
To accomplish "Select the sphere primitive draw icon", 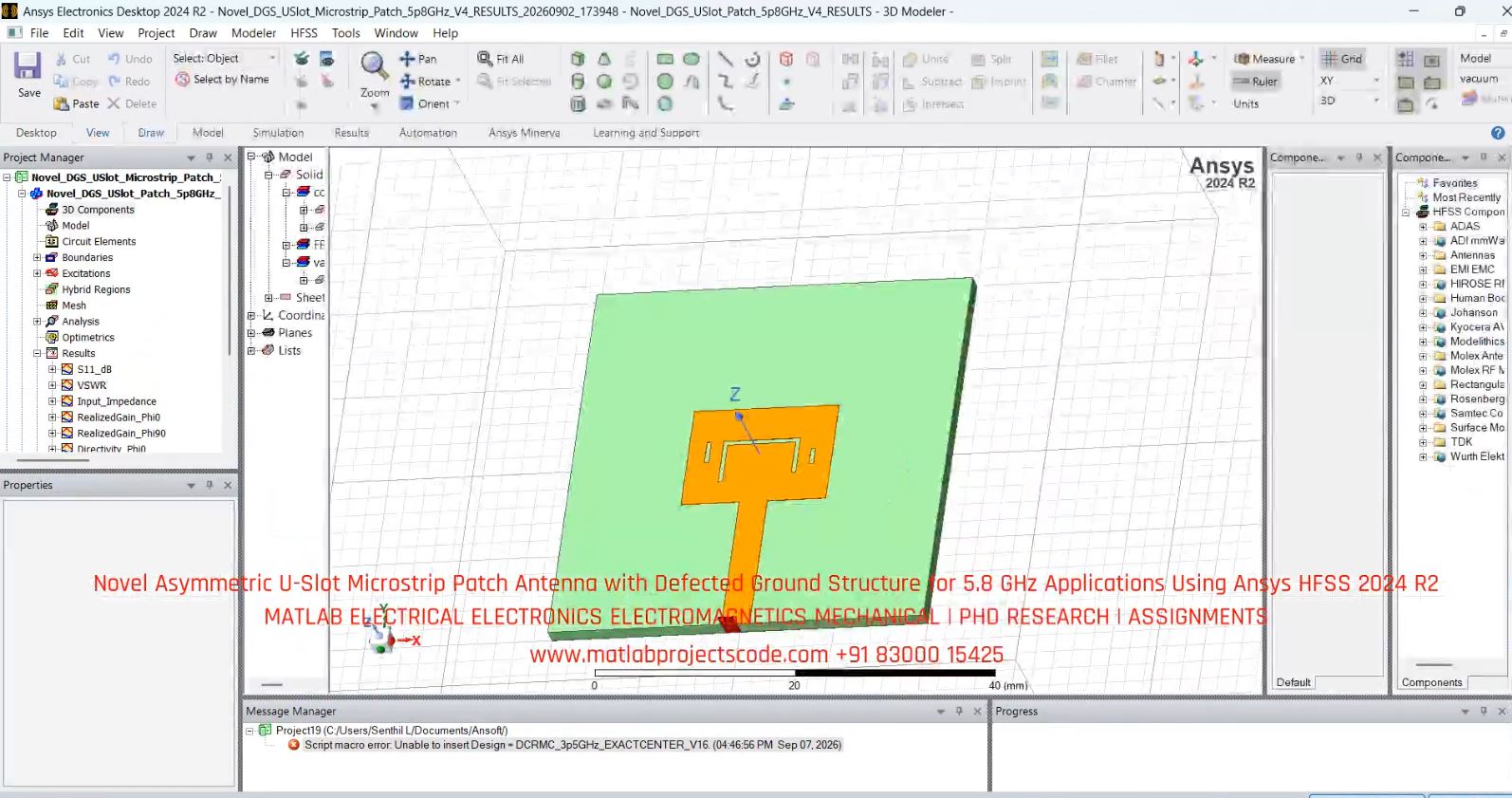I will [x=603, y=82].
